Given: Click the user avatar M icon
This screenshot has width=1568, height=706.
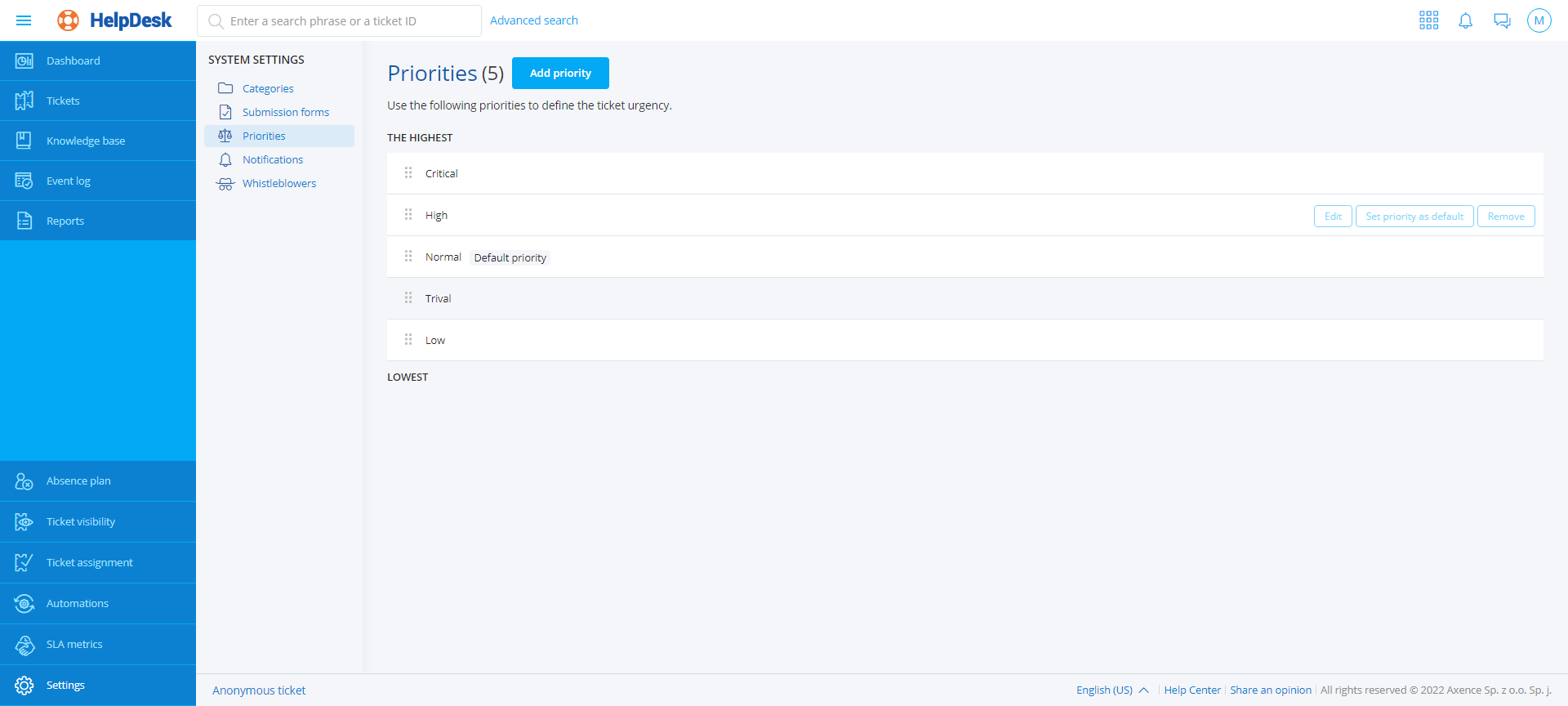Looking at the screenshot, I should click(x=1539, y=20).
